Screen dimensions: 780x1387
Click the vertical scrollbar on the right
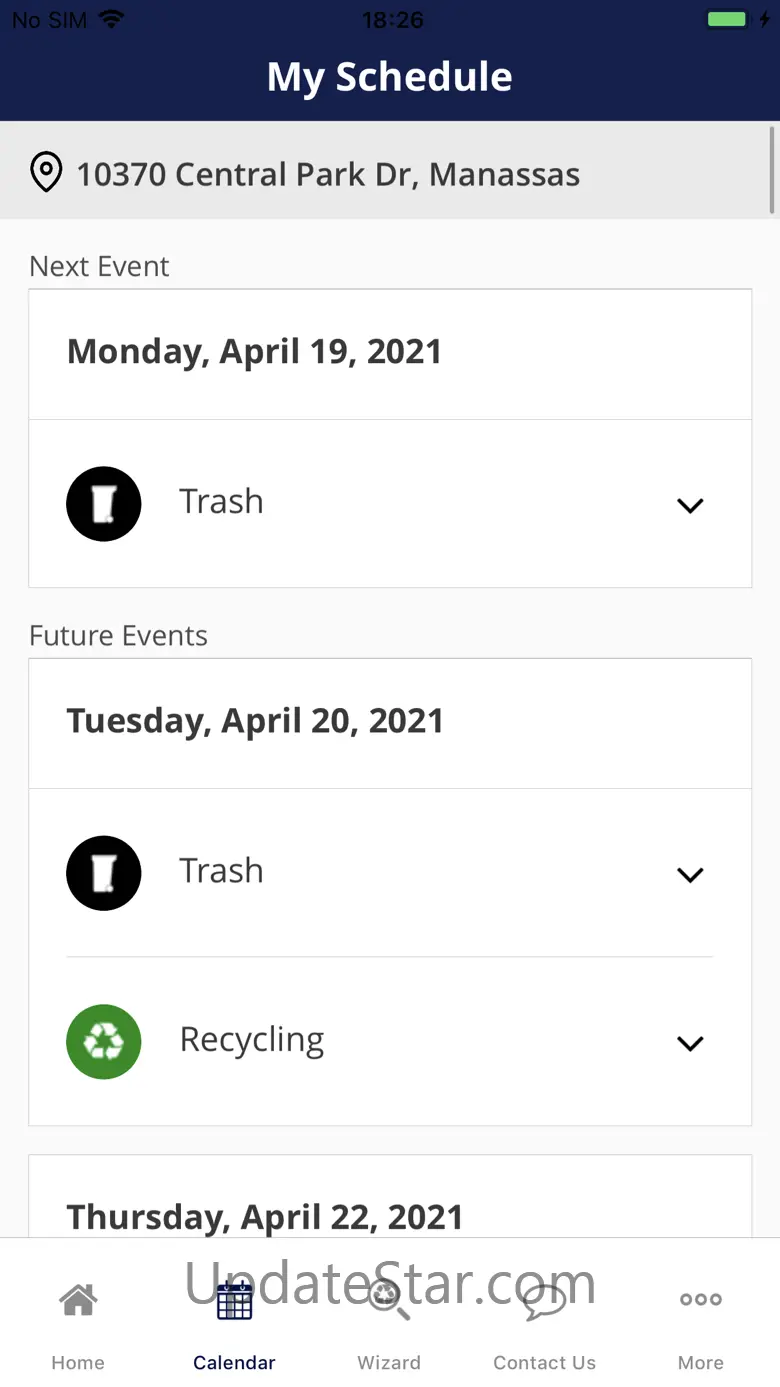[x=773, y=170]
